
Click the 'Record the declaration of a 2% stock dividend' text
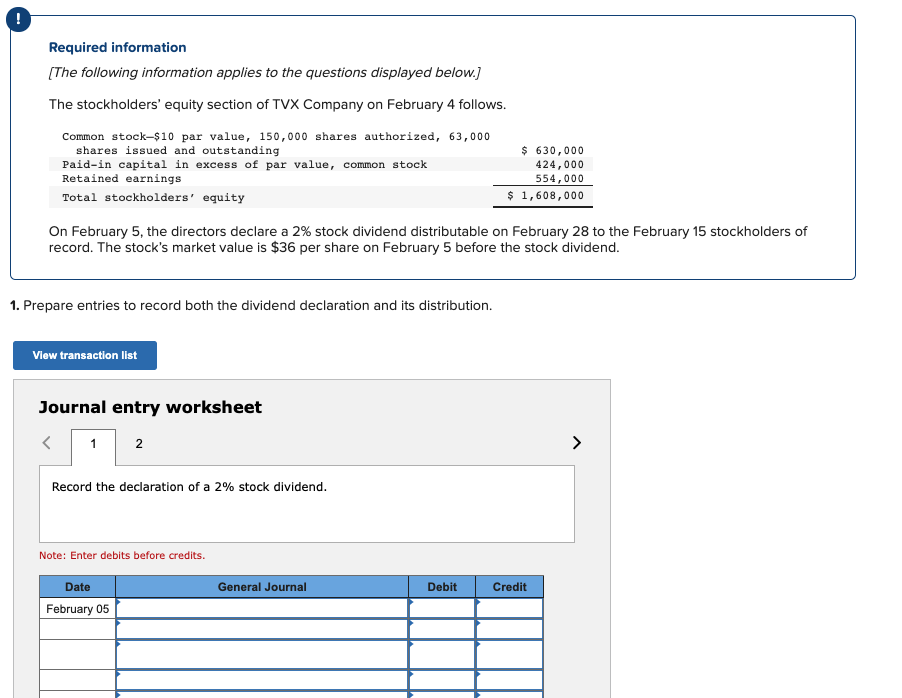click(x=189, y=487)
